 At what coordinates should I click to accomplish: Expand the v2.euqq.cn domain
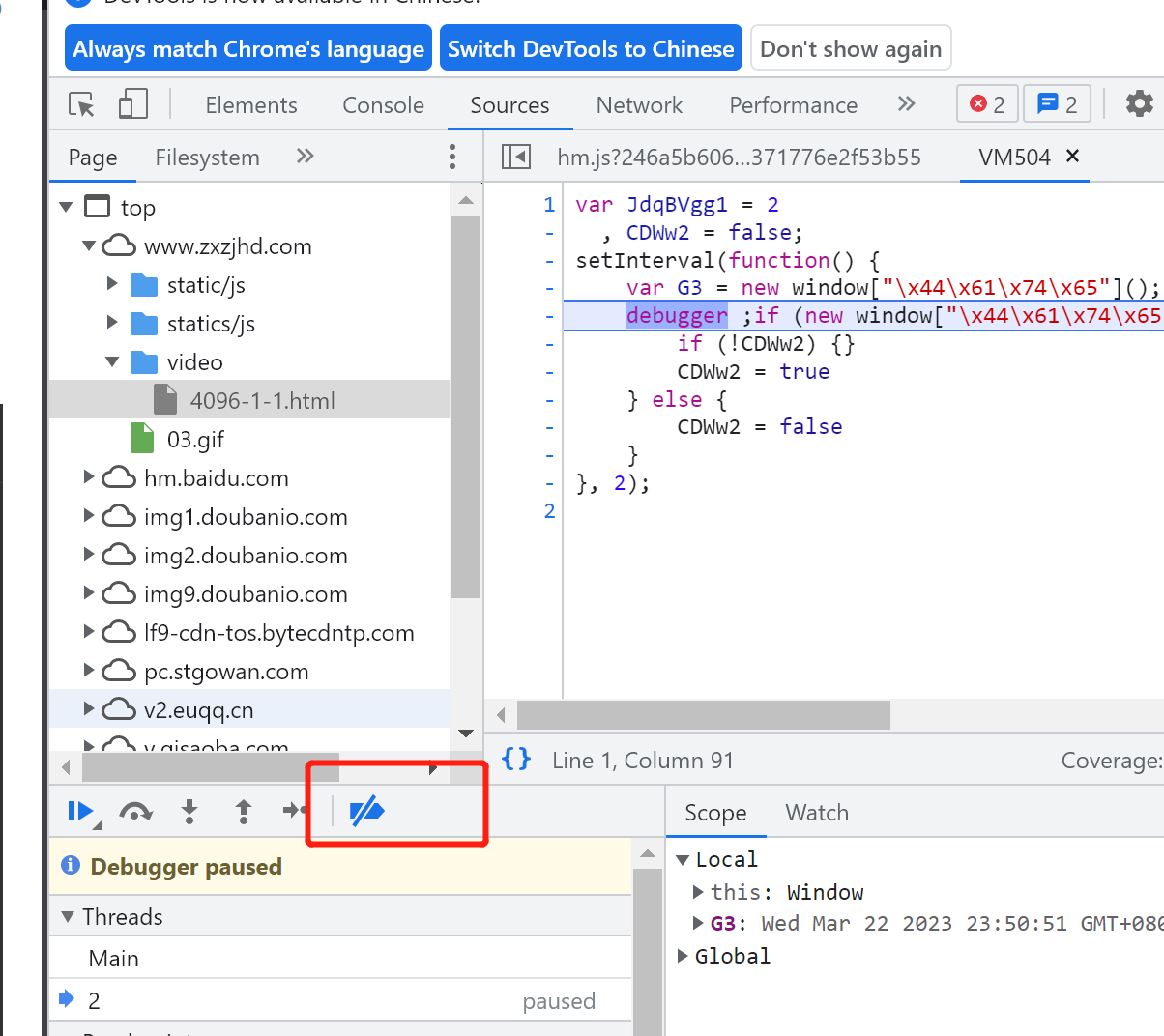(x=89, y=709)
